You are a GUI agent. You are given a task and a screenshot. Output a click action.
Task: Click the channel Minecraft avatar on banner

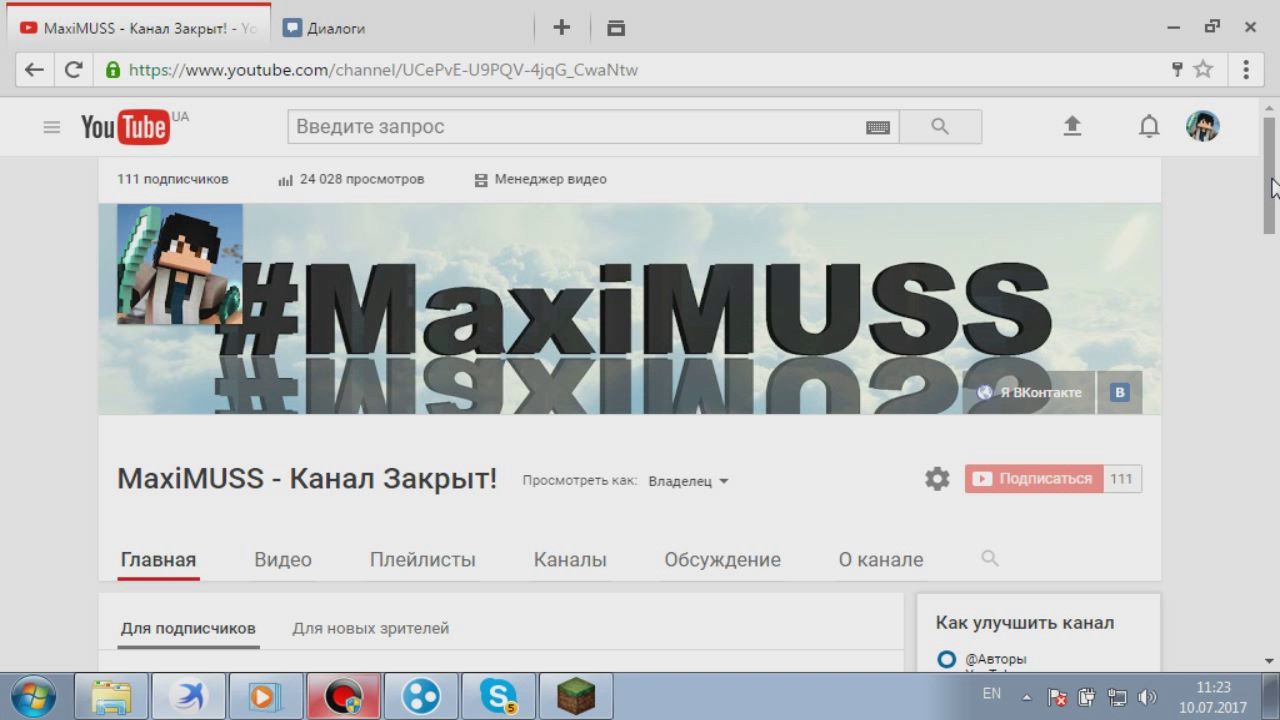coord(180,264)
